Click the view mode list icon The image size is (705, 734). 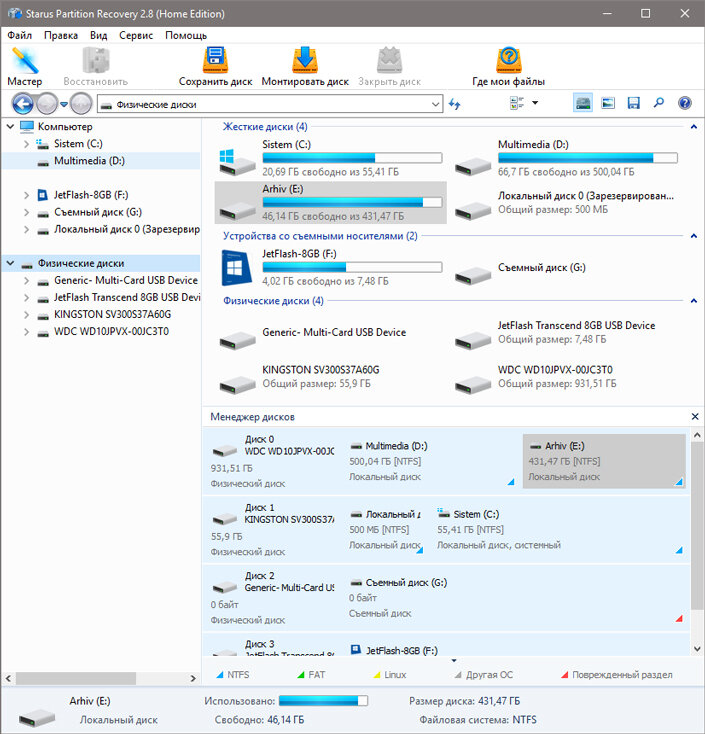[516, 103]
